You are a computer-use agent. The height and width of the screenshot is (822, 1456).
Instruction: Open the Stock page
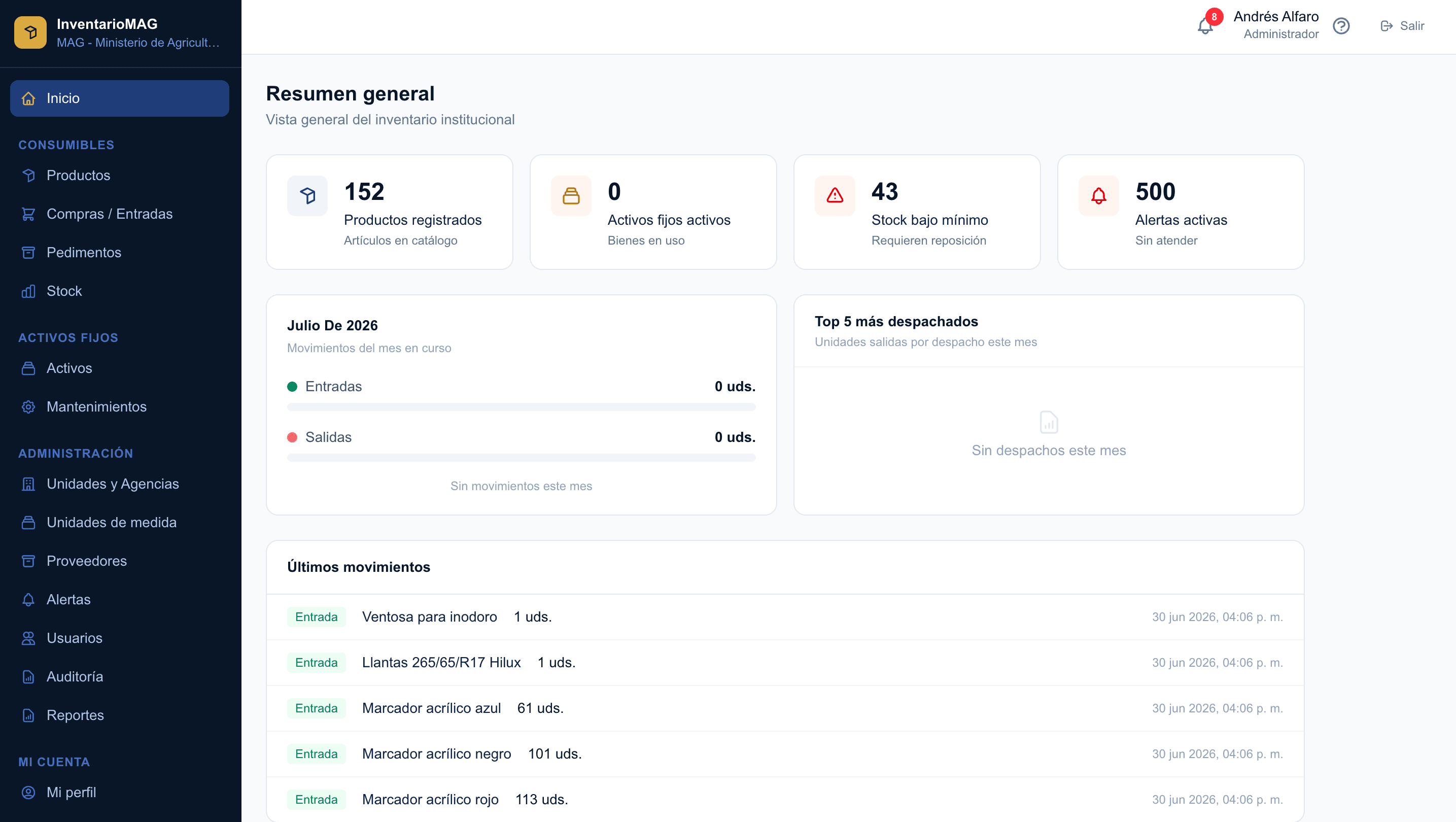coord(120,291)
